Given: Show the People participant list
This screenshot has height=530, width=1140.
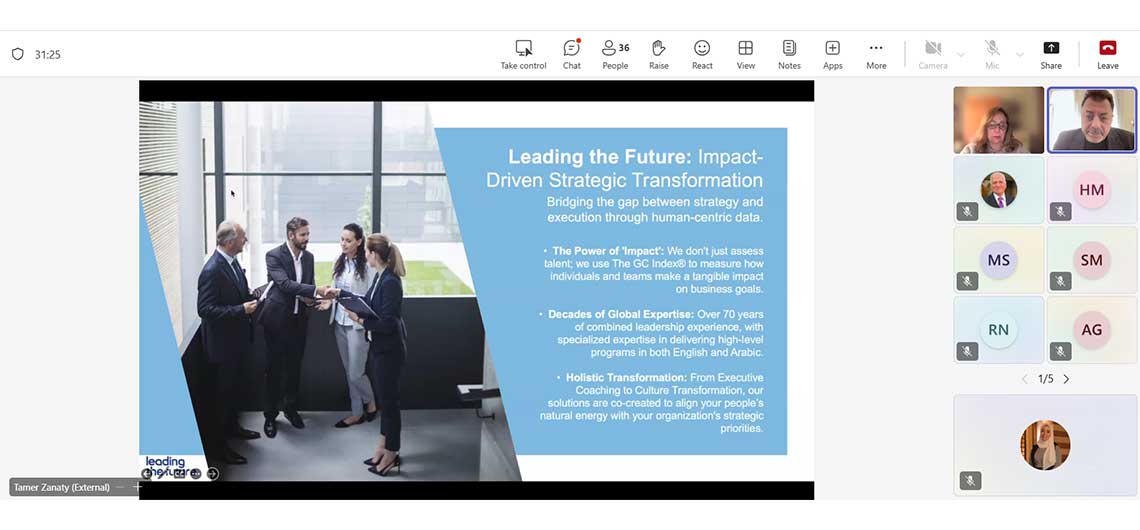Looking at the screenshot, I should coord(615,54).
